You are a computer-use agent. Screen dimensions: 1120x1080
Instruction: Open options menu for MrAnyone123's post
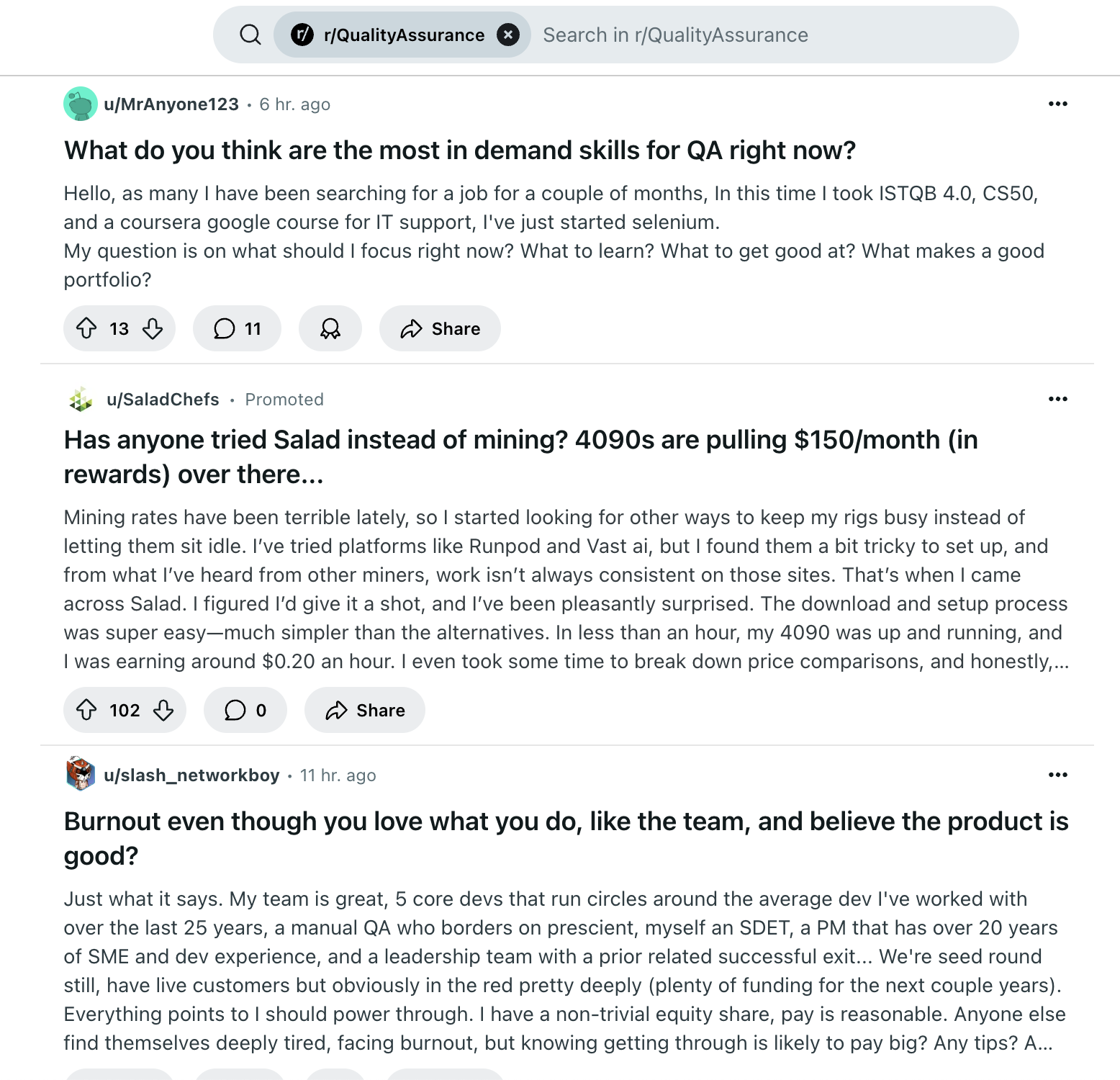(1057, 104)
